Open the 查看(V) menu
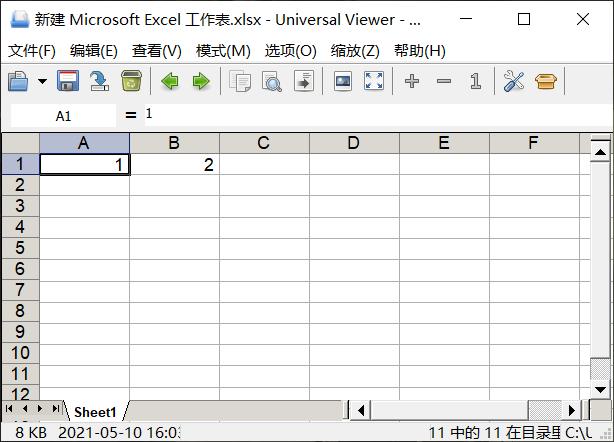This screenshot has height=442, width=614. (x=157, y=51)
